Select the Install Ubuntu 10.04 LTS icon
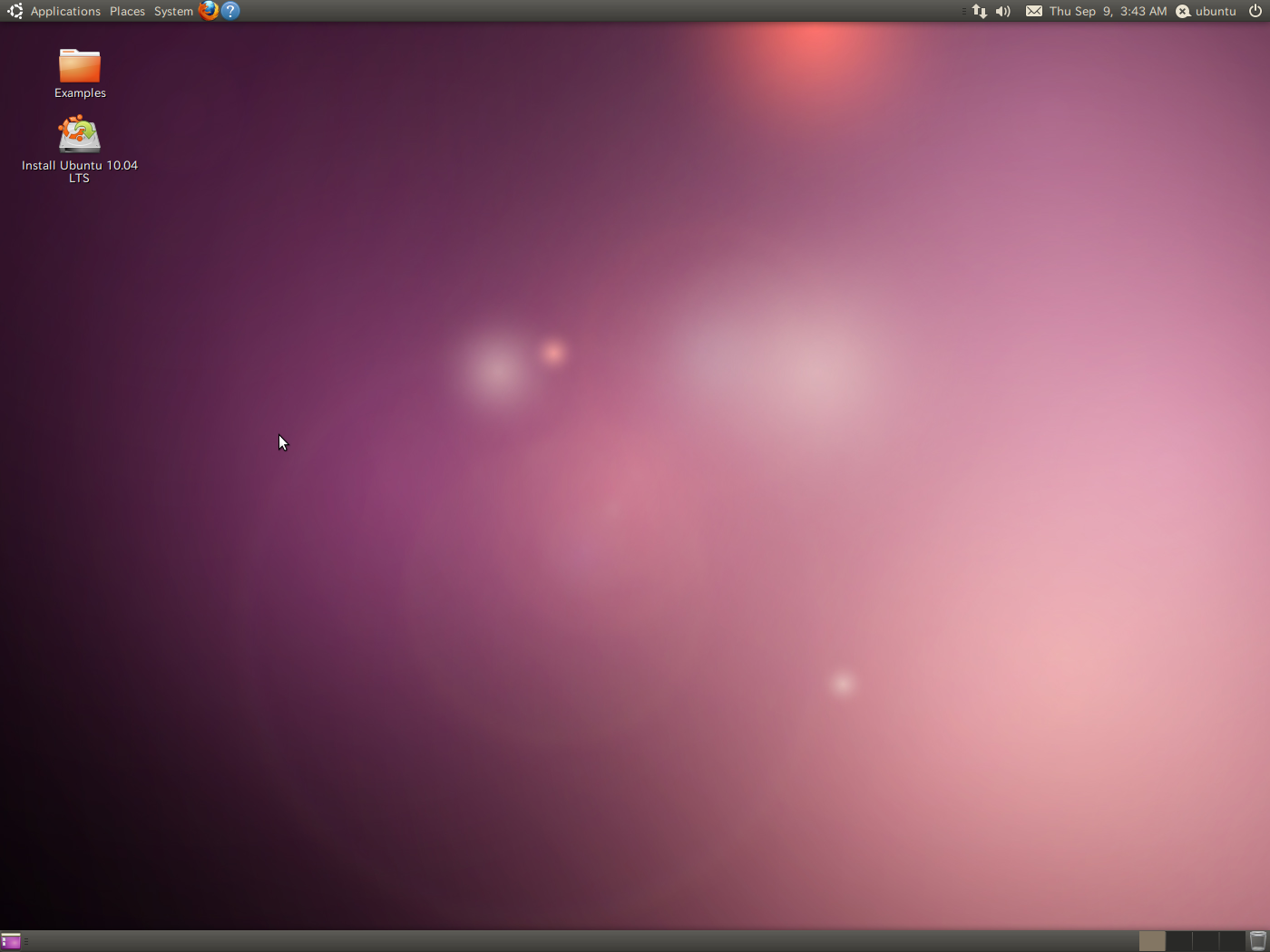Image resolution: width=1270 pixels, height=952 pixels. tap(80, 149)
